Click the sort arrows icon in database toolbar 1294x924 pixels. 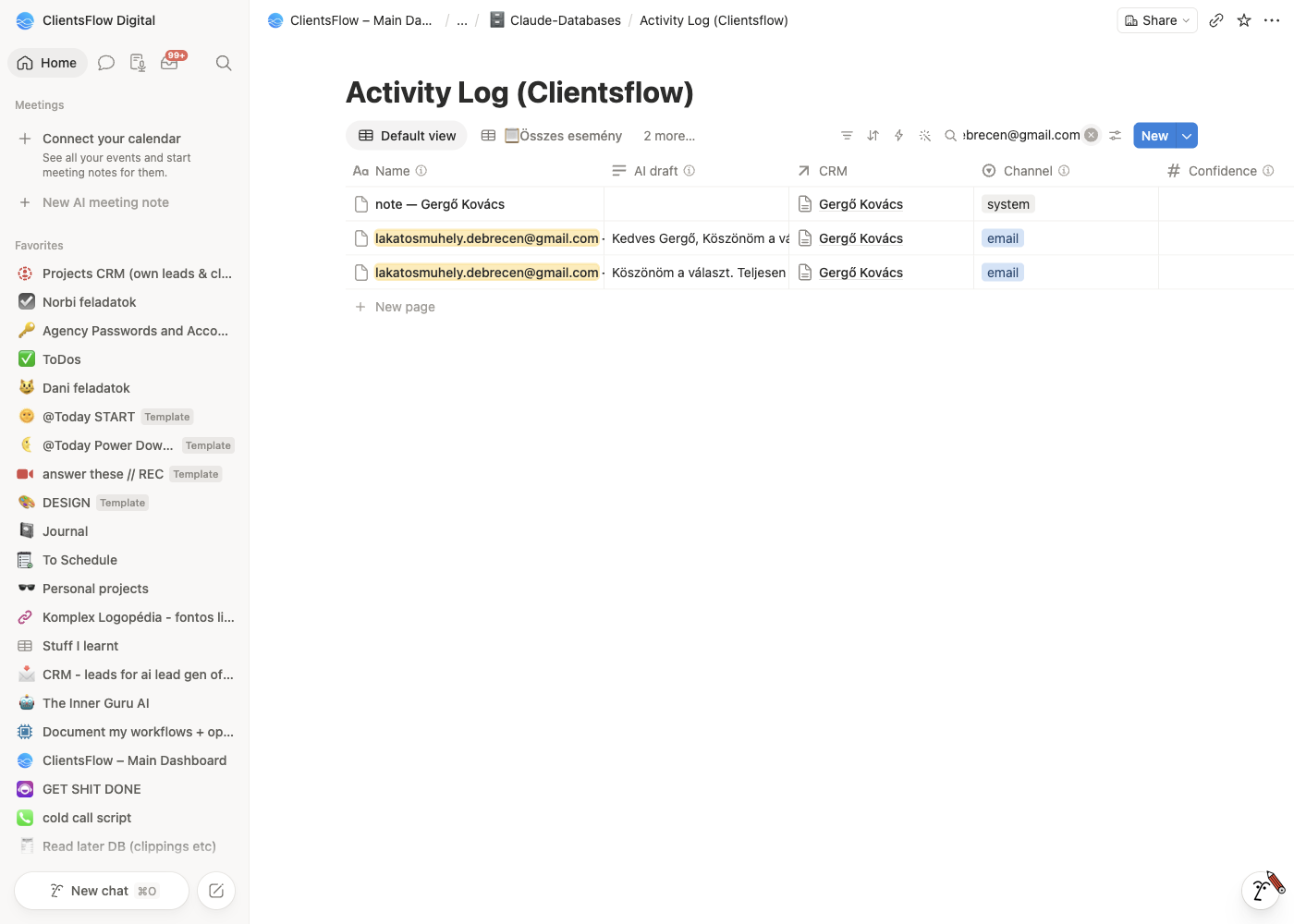873,136
